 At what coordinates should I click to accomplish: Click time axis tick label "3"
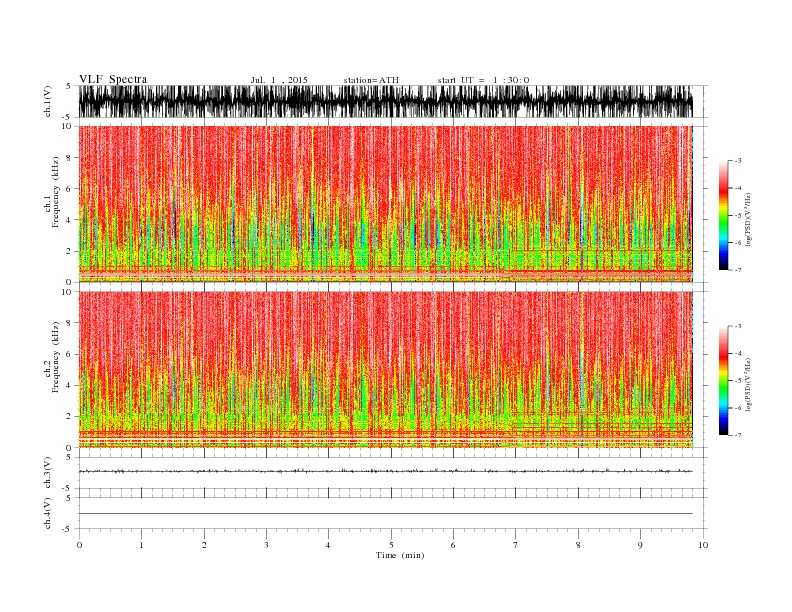[x=266, y=545]
